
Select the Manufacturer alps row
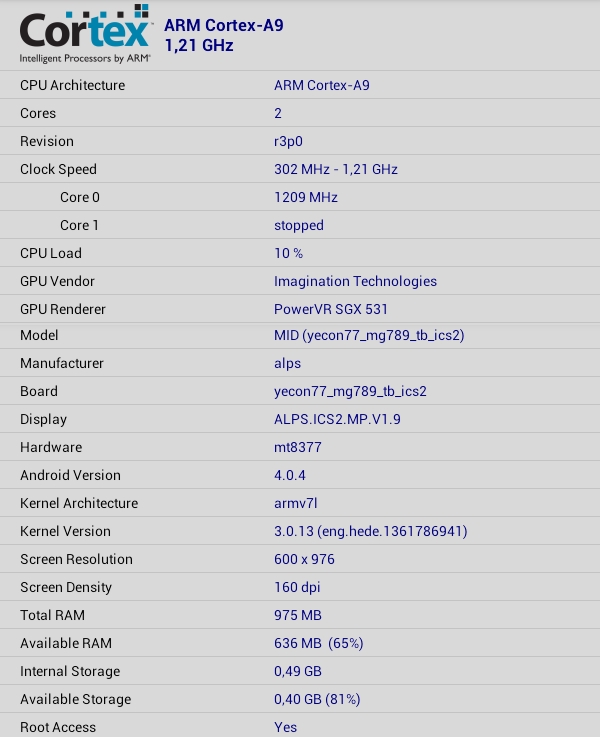click(x=300, y=363)
